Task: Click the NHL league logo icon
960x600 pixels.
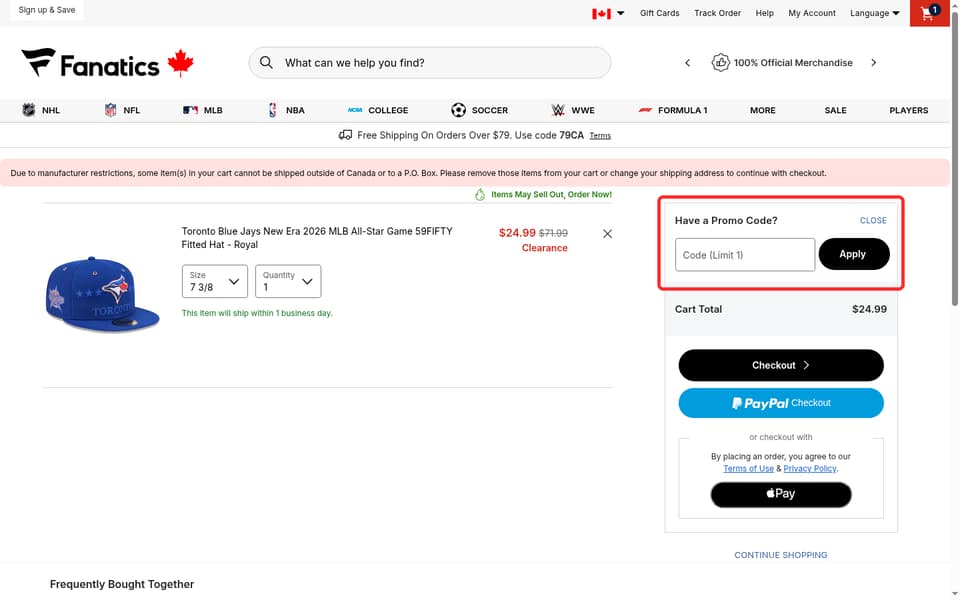Action: pos(29,110)
